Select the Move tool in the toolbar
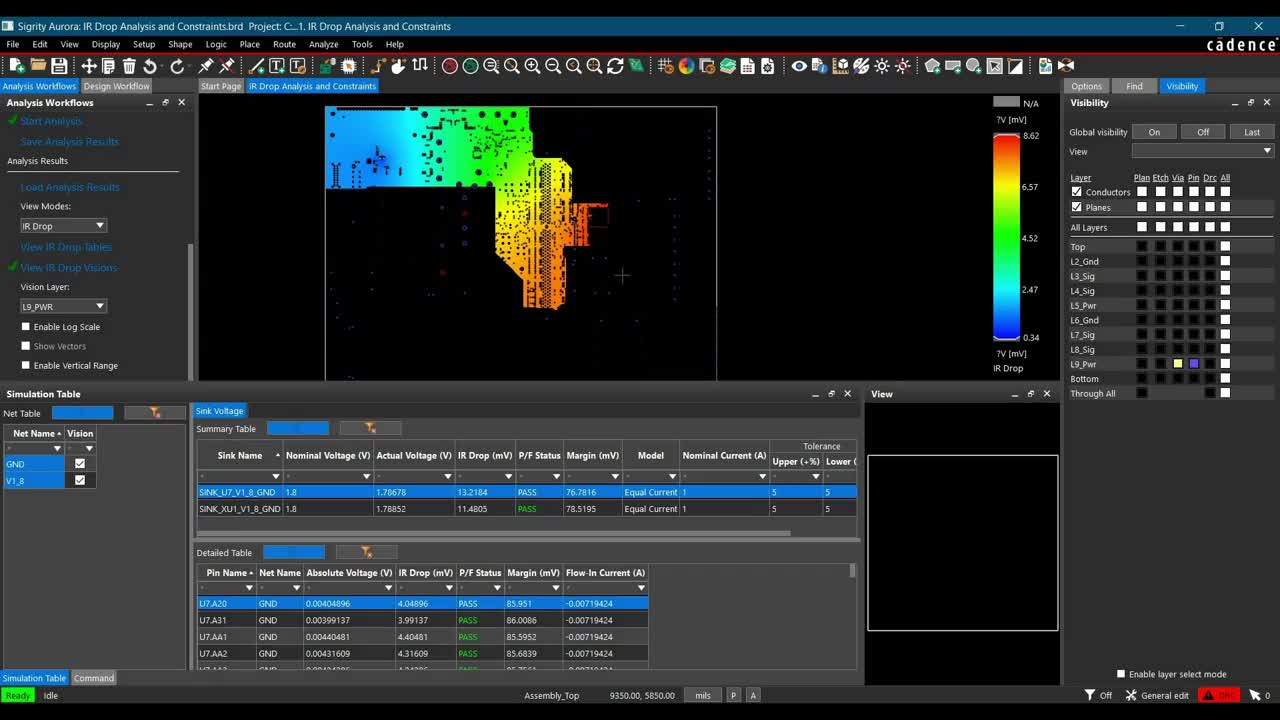The image size is (1280, 720). pyautogui.click(x=89, y=66)
